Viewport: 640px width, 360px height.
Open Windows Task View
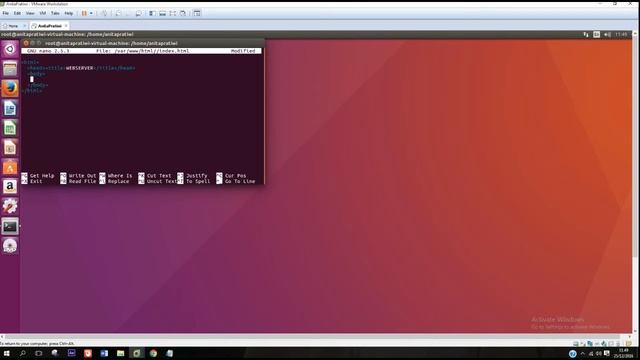(x=38, y=353)
